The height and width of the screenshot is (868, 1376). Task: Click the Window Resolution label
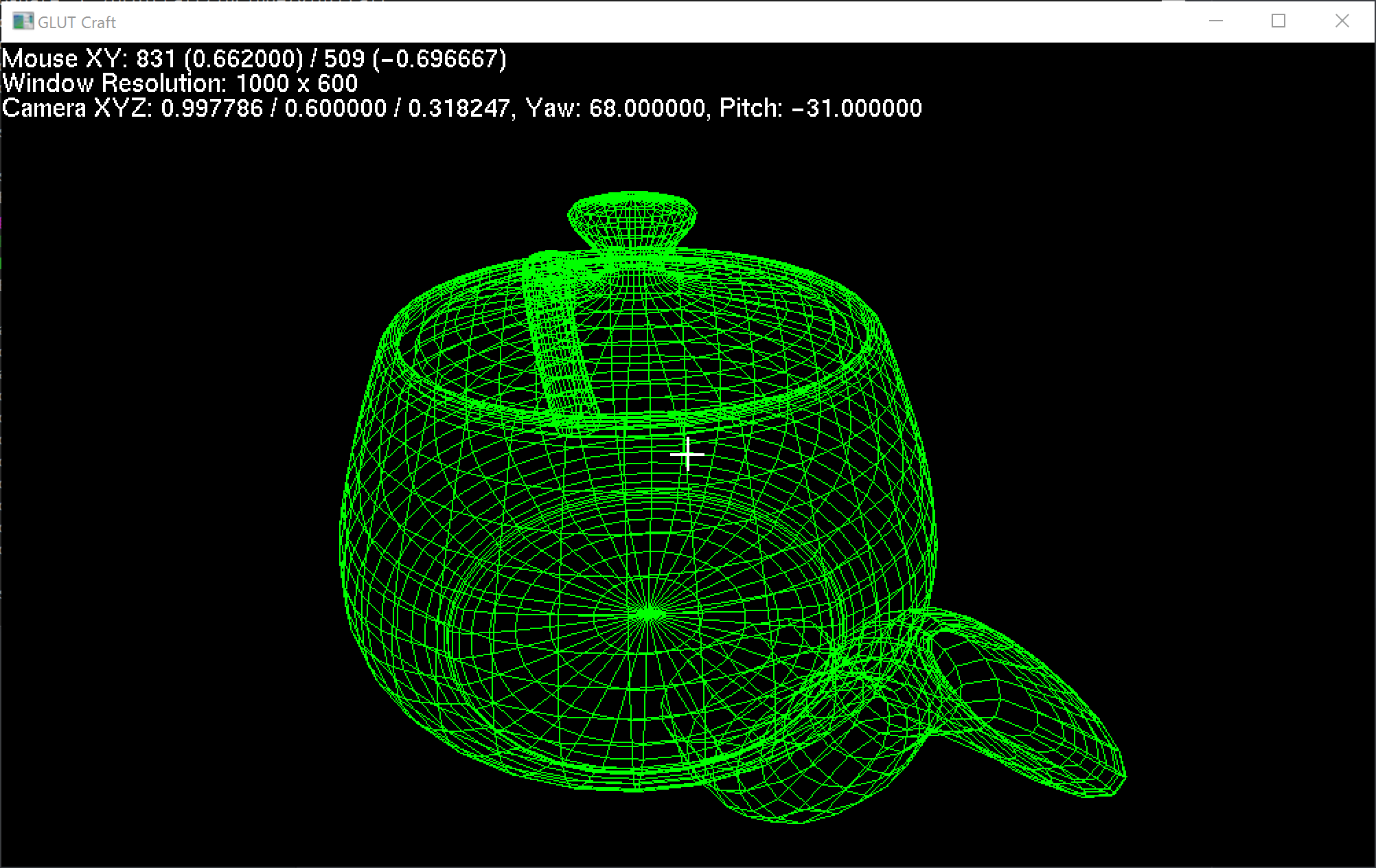coord(114,84)
